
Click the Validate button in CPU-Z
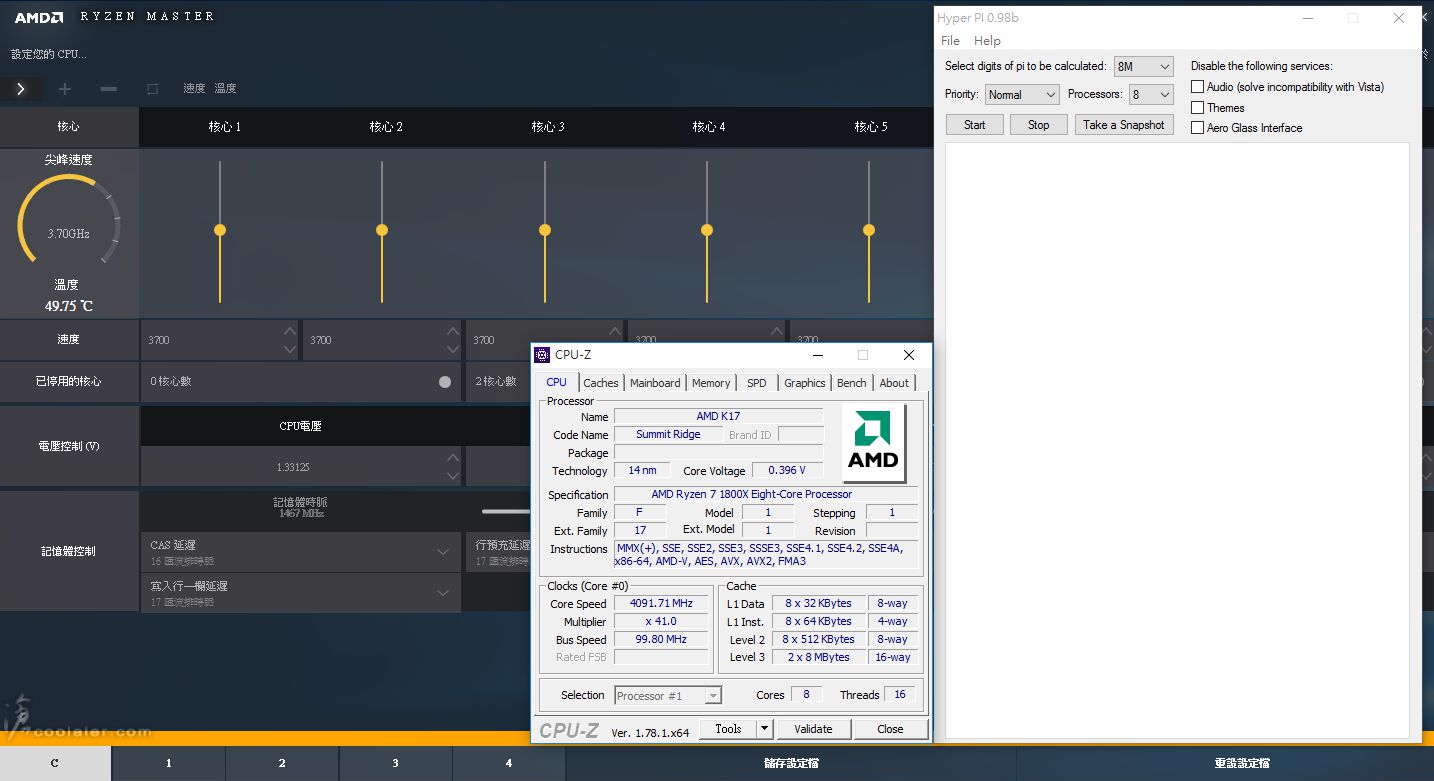point(813,729)
